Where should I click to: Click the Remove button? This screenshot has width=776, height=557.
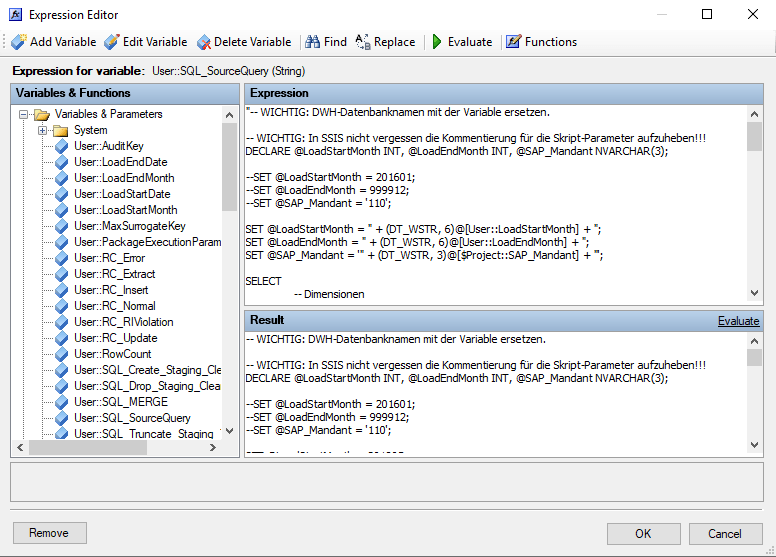[x=49, y=533]
